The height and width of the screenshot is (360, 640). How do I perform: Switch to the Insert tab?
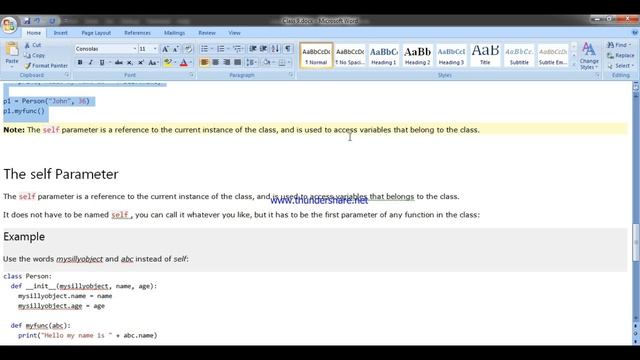pyautogui.click(x=61, y=33)
